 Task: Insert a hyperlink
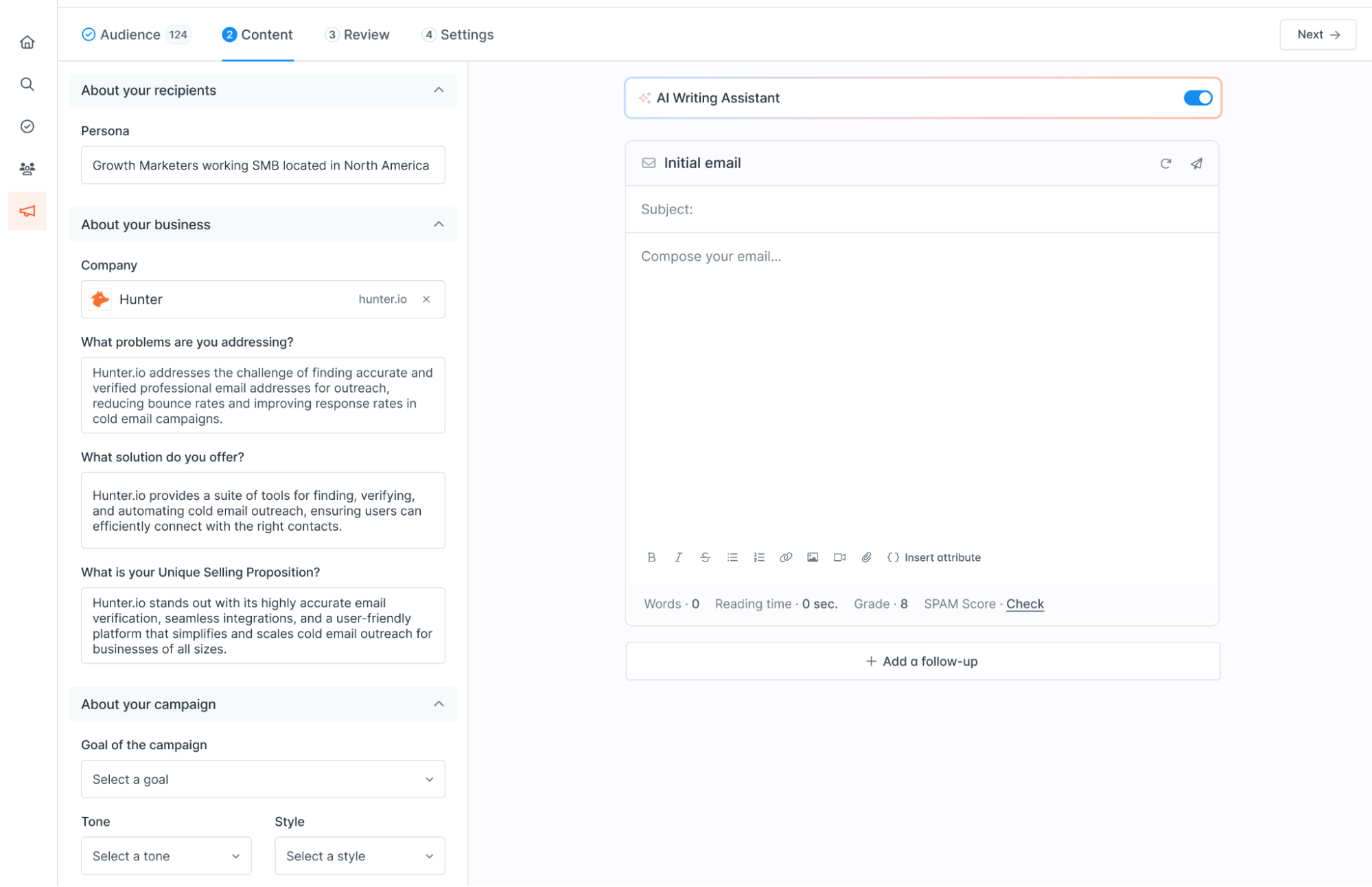pos(786,557)
